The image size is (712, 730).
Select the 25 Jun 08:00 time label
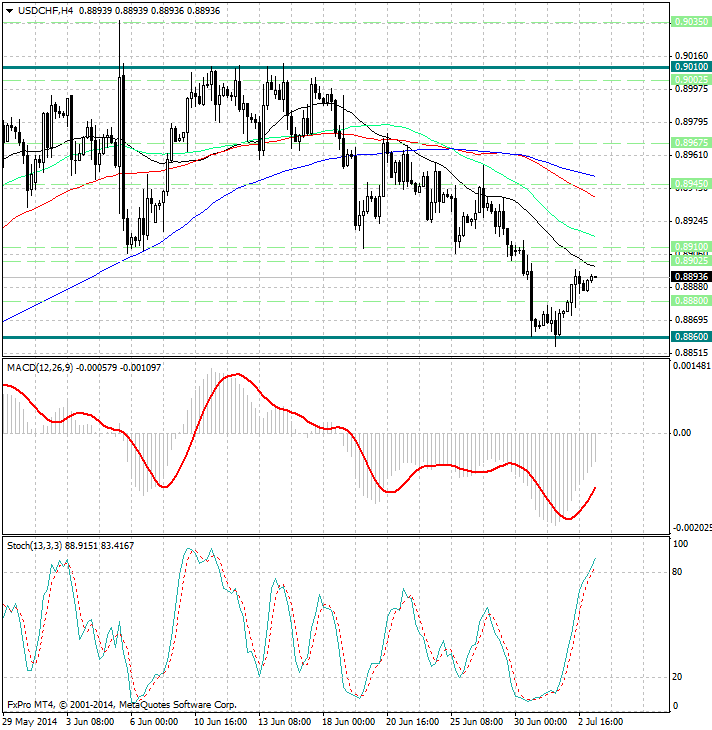(476, 722)
